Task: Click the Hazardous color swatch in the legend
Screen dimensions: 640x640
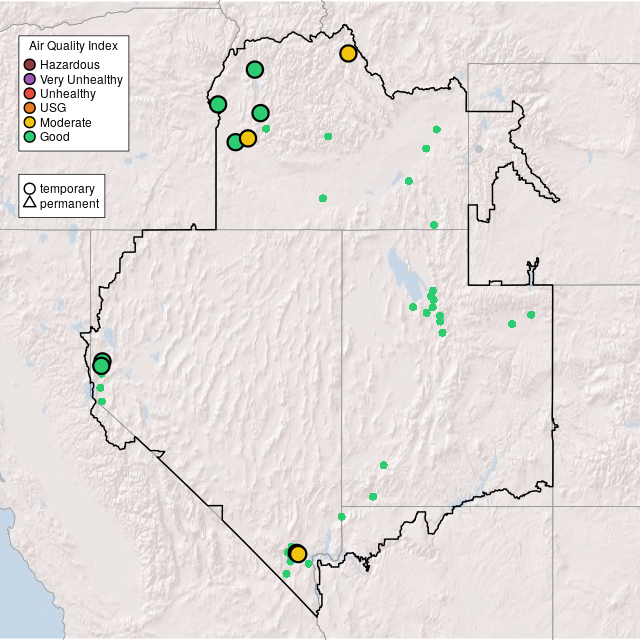Action: (x=30, y=65)
